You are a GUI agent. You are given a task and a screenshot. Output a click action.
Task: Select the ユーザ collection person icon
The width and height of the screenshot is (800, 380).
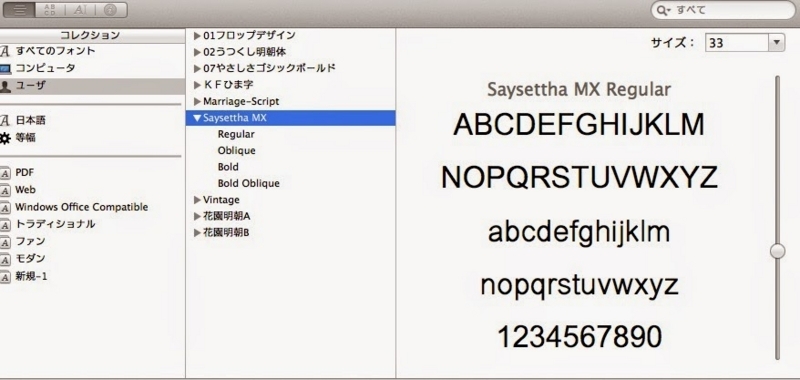(x=5, y=86)
